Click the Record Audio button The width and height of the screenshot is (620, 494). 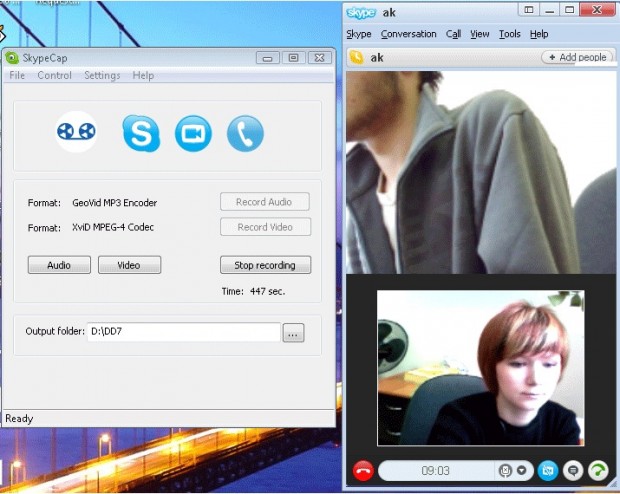click(265, 202)
